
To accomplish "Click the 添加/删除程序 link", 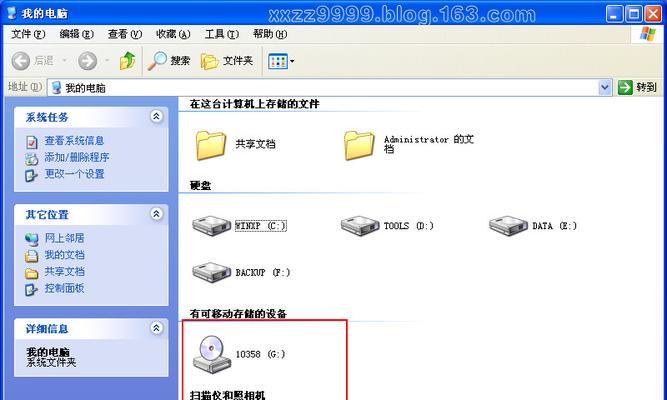I will [77, 157].
